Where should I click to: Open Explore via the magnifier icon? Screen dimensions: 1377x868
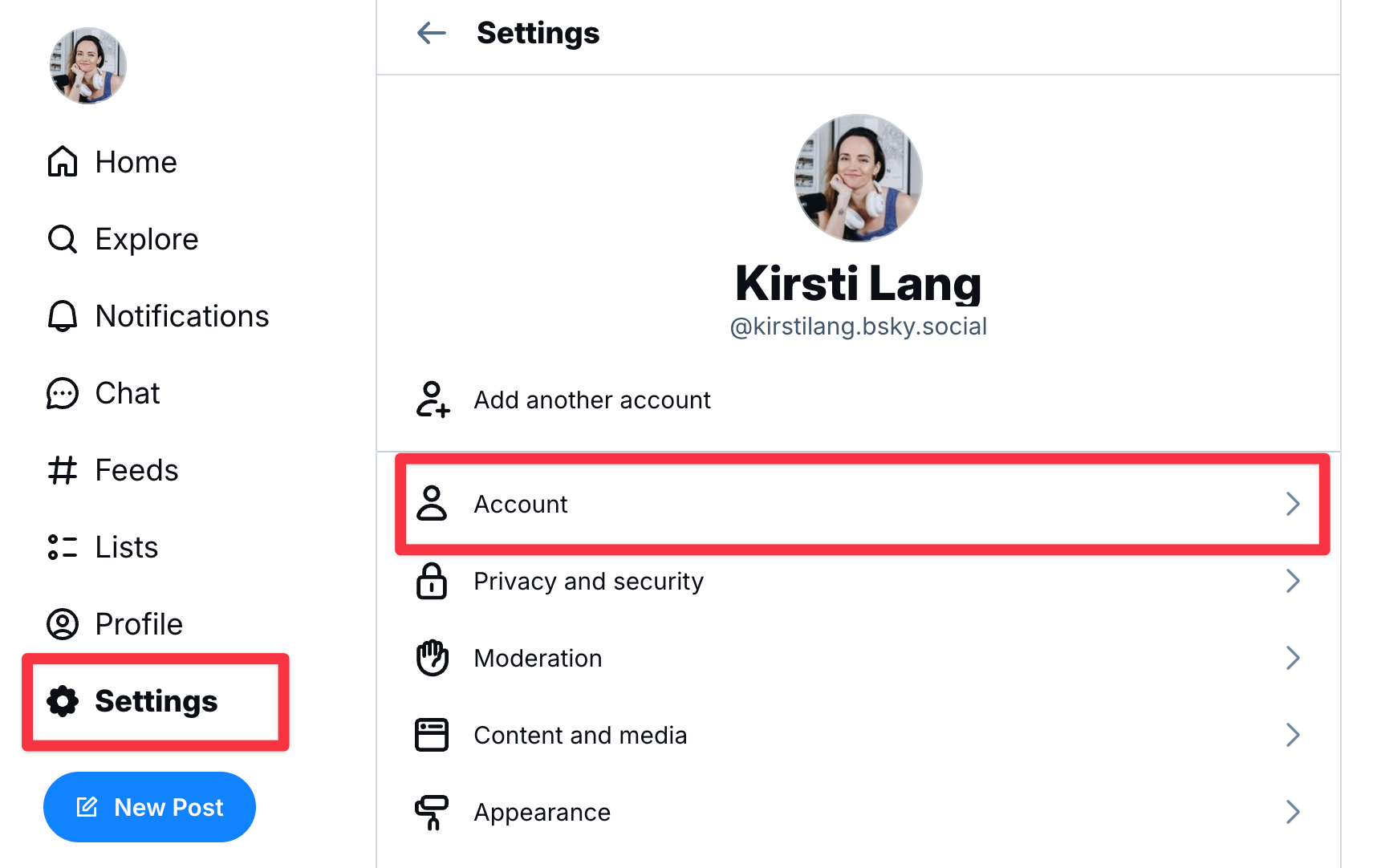pyautogui.click(x=63, y=239)
